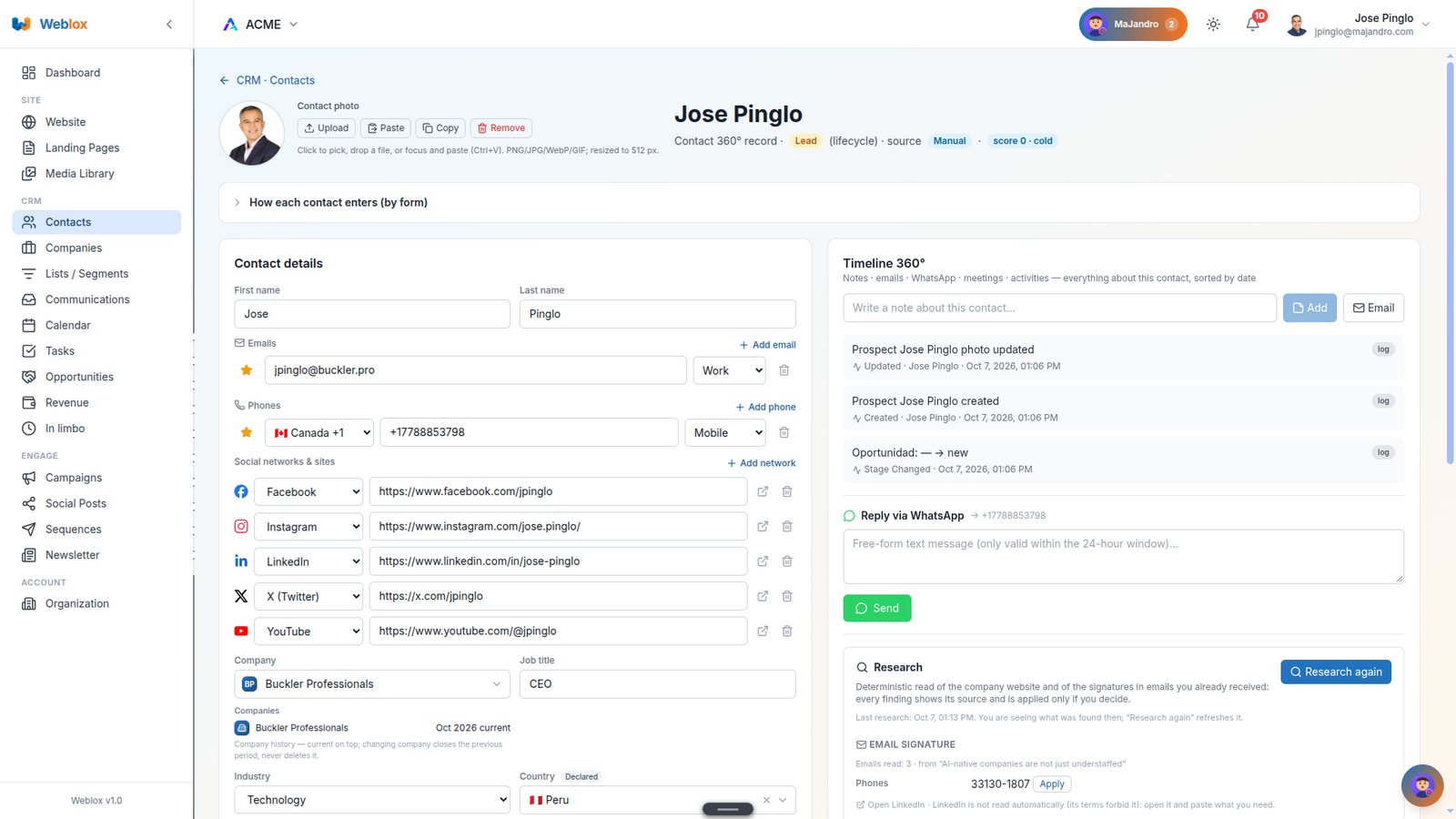Remove the contact photo
This screenshot has width=1456, height=819.
[501, 128]
